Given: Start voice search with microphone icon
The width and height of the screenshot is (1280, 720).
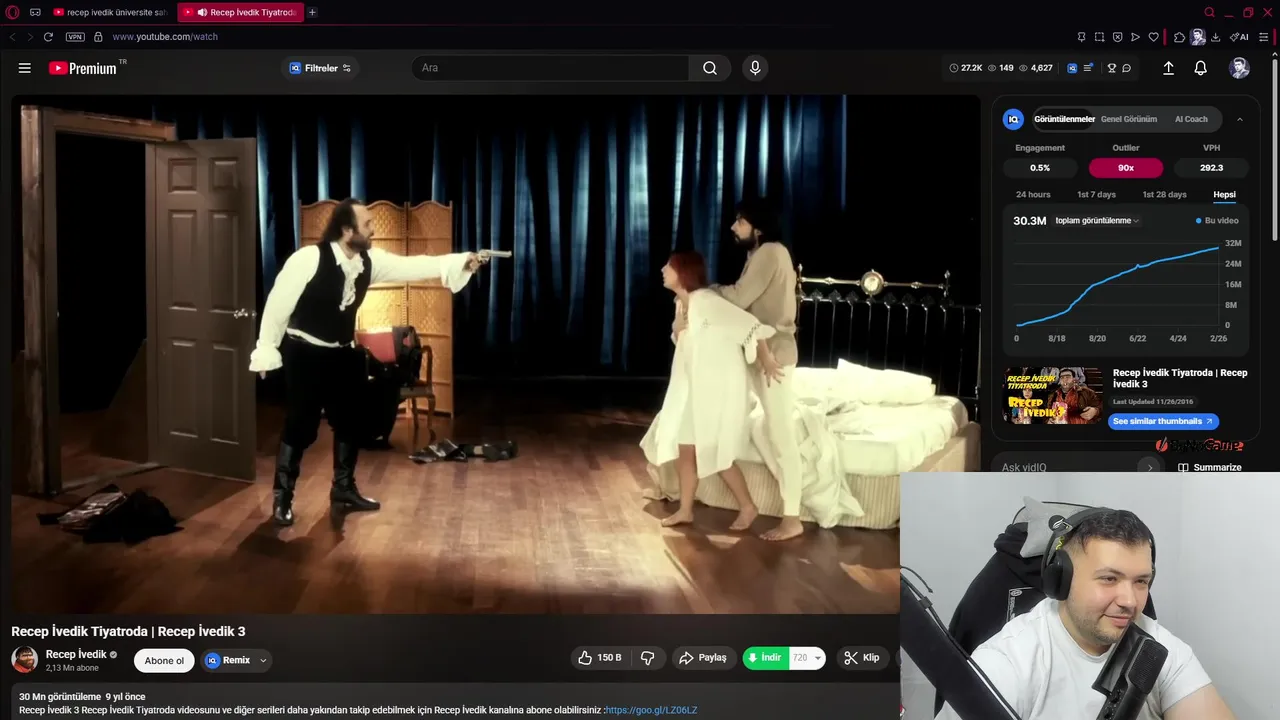Looking at the screenshot, I should pyautogui.click(x=755, y=68).
